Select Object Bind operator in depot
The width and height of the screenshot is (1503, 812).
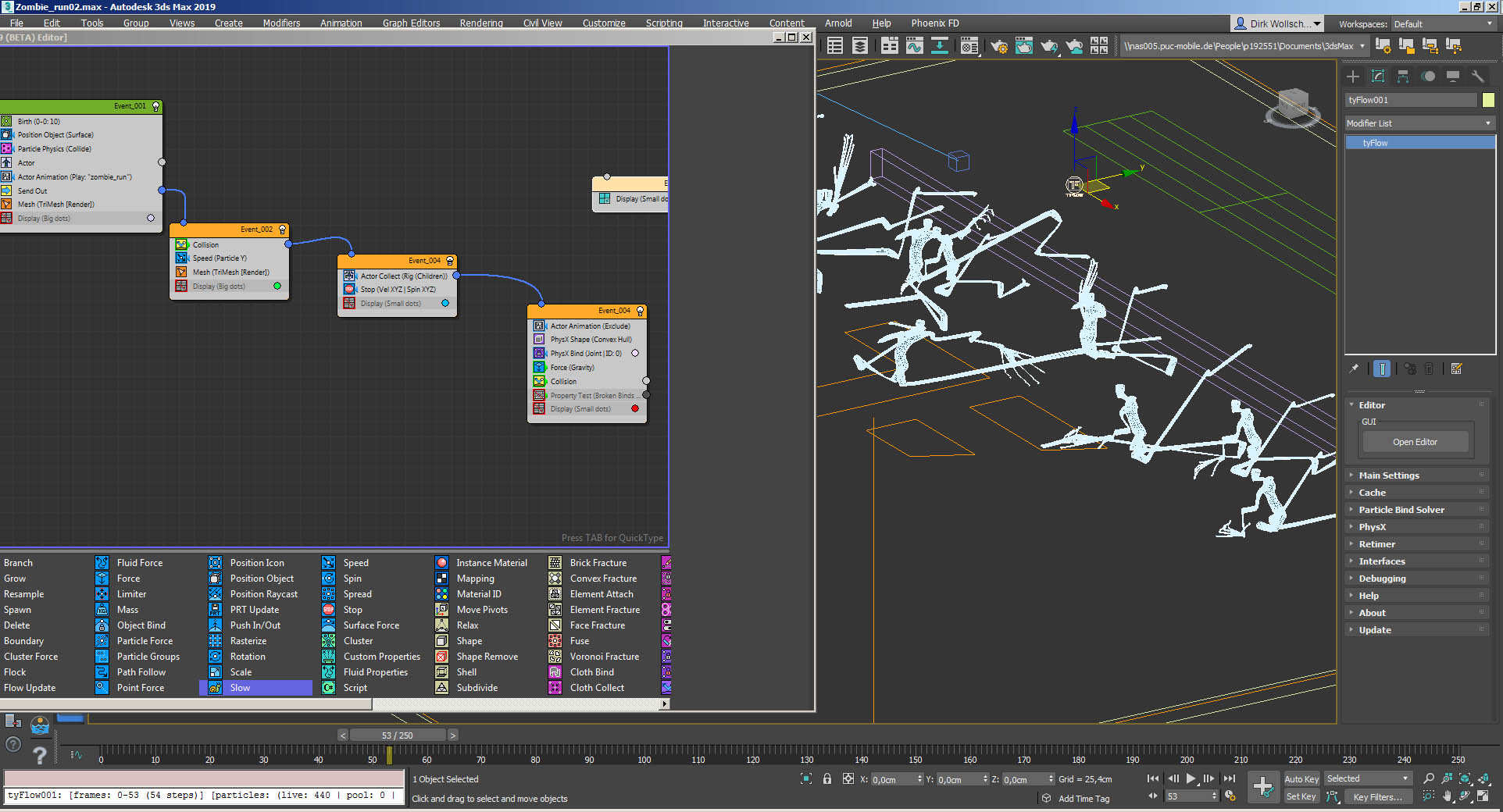pyautogui.click(x=131, y=625)
